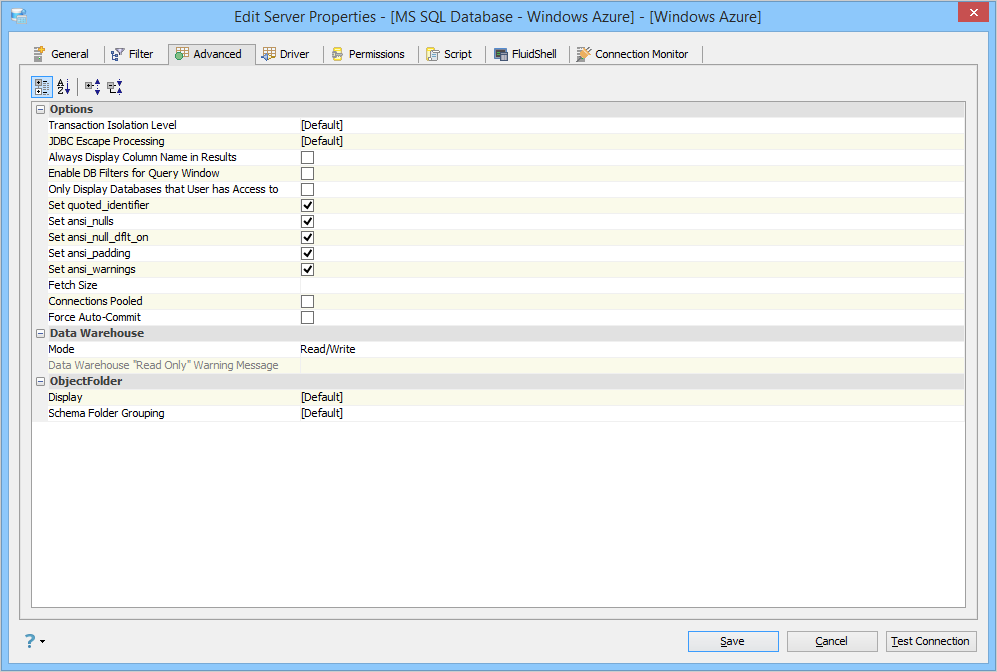Image resolution: width=997 pixels, height=672 pixels.
Task: Save the server properties
Action: pos(733,641)
